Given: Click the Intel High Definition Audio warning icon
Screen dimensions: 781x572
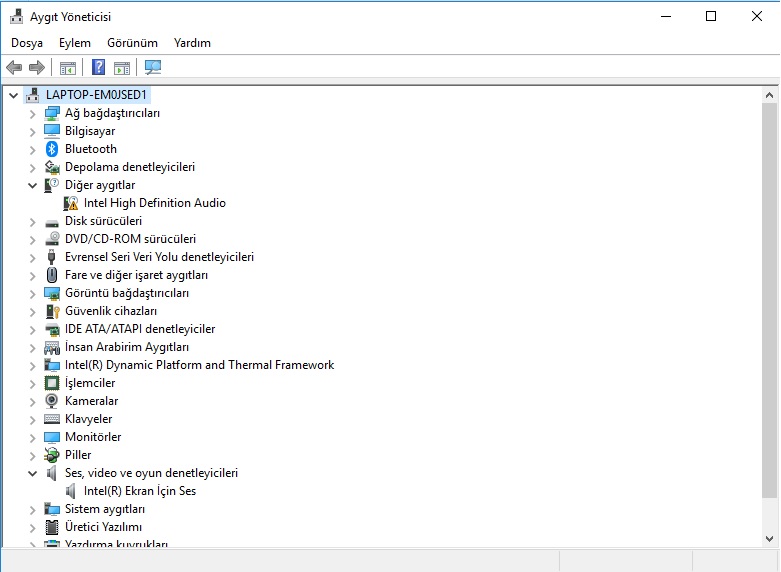Looking at the screenshot, I should (71, 203).
